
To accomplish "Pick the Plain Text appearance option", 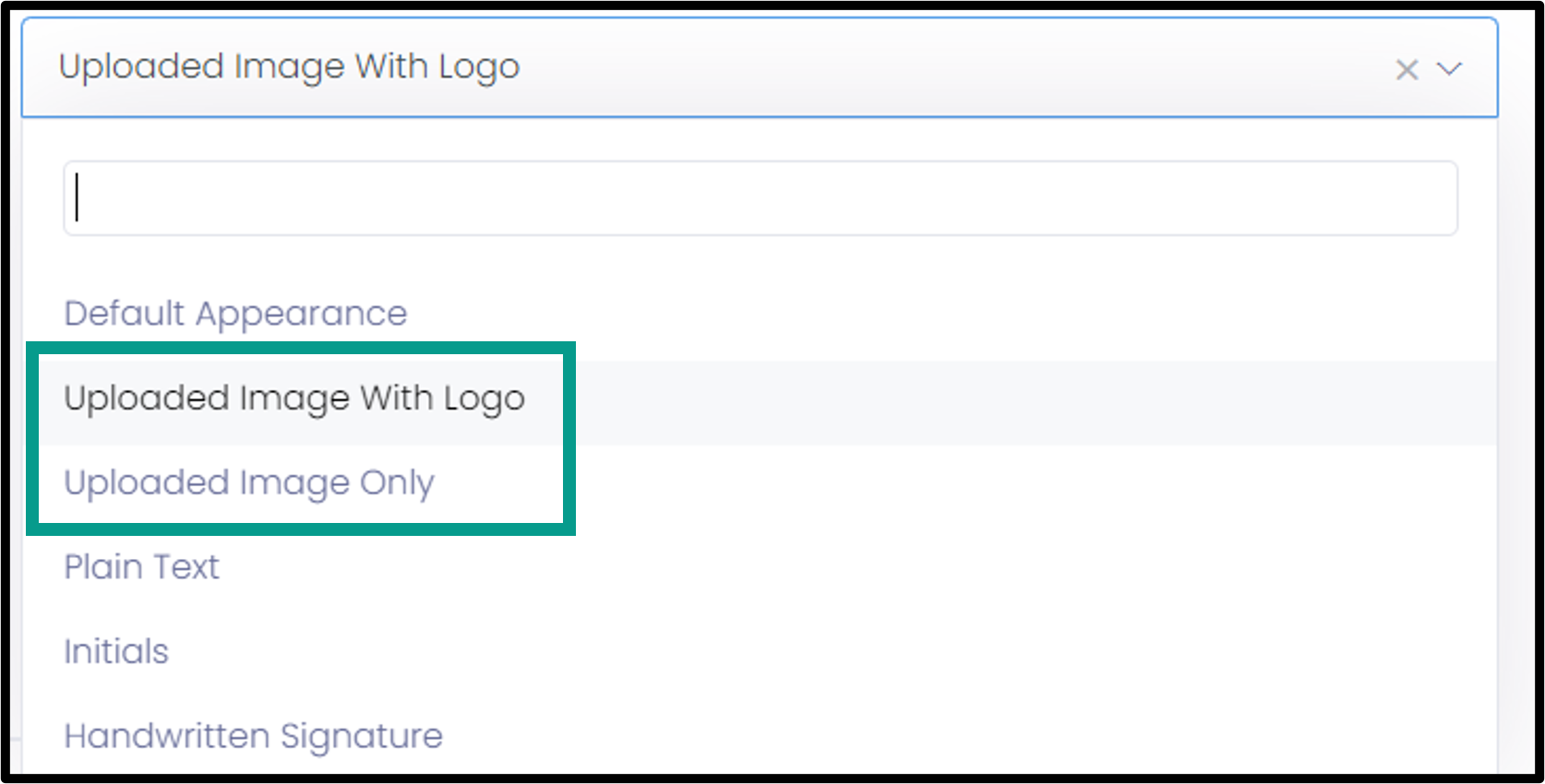I will (x=141, y=566).
